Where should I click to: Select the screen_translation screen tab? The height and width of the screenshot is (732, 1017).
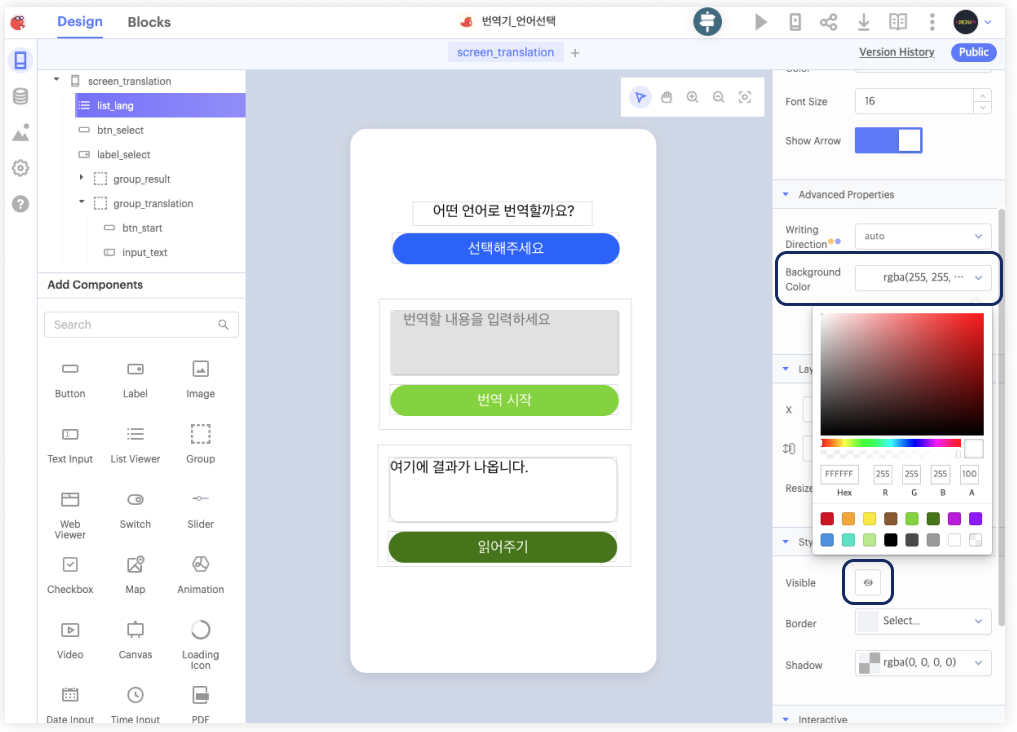point(505,53)
